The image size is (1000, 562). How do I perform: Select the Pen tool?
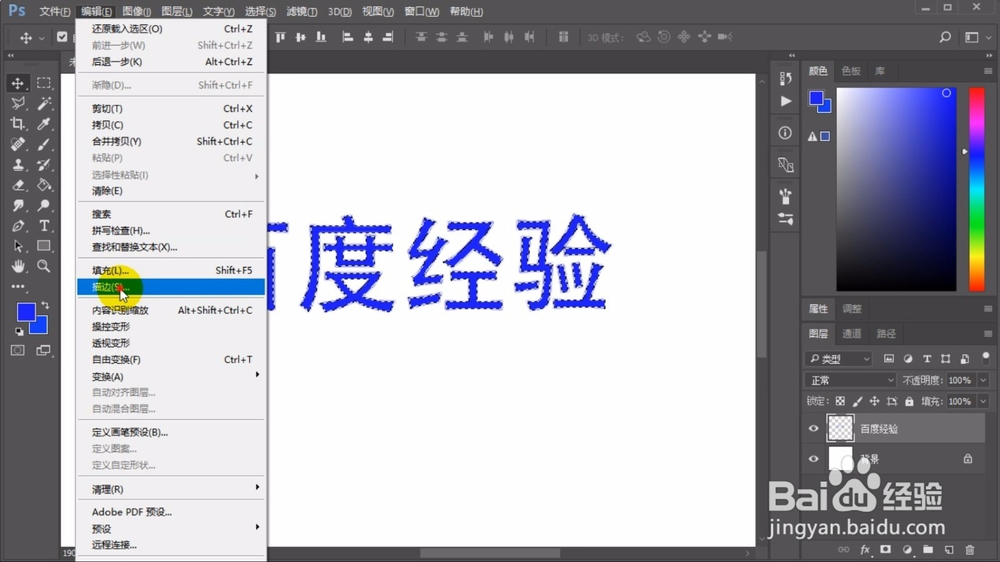[x=17, y=226]
